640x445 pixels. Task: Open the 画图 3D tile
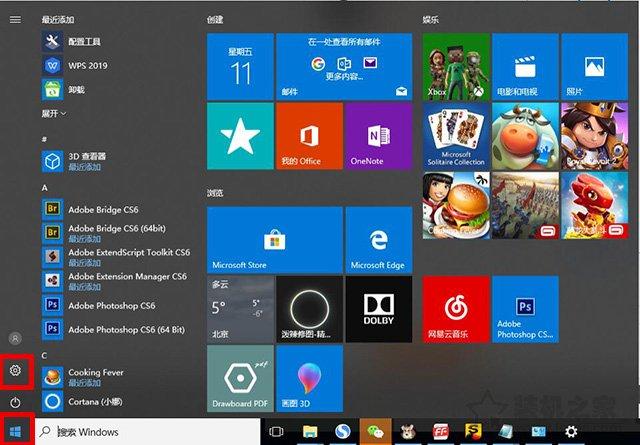pos(309,378)
